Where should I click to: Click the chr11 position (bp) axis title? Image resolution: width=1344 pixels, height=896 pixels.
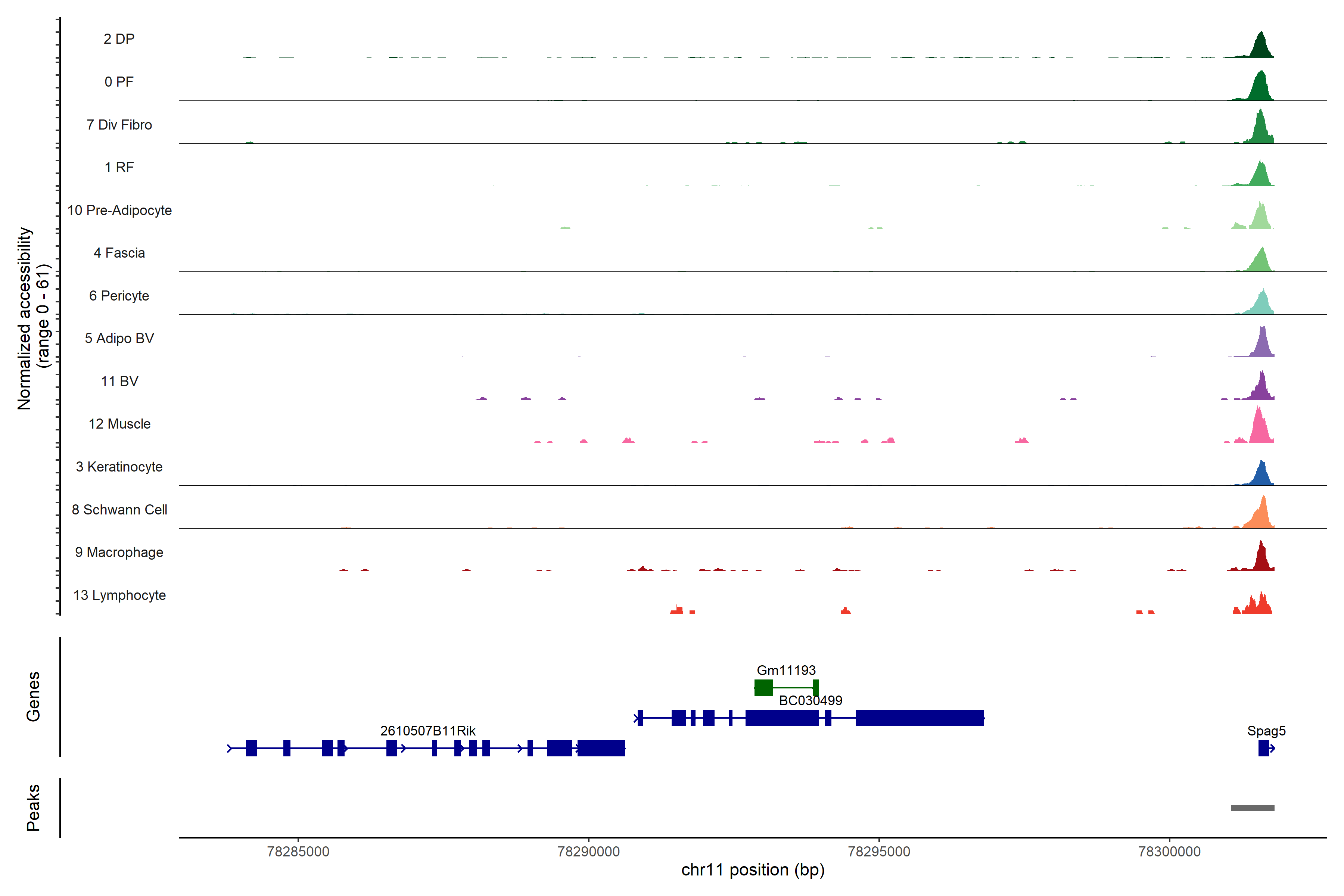coord(753,870)
